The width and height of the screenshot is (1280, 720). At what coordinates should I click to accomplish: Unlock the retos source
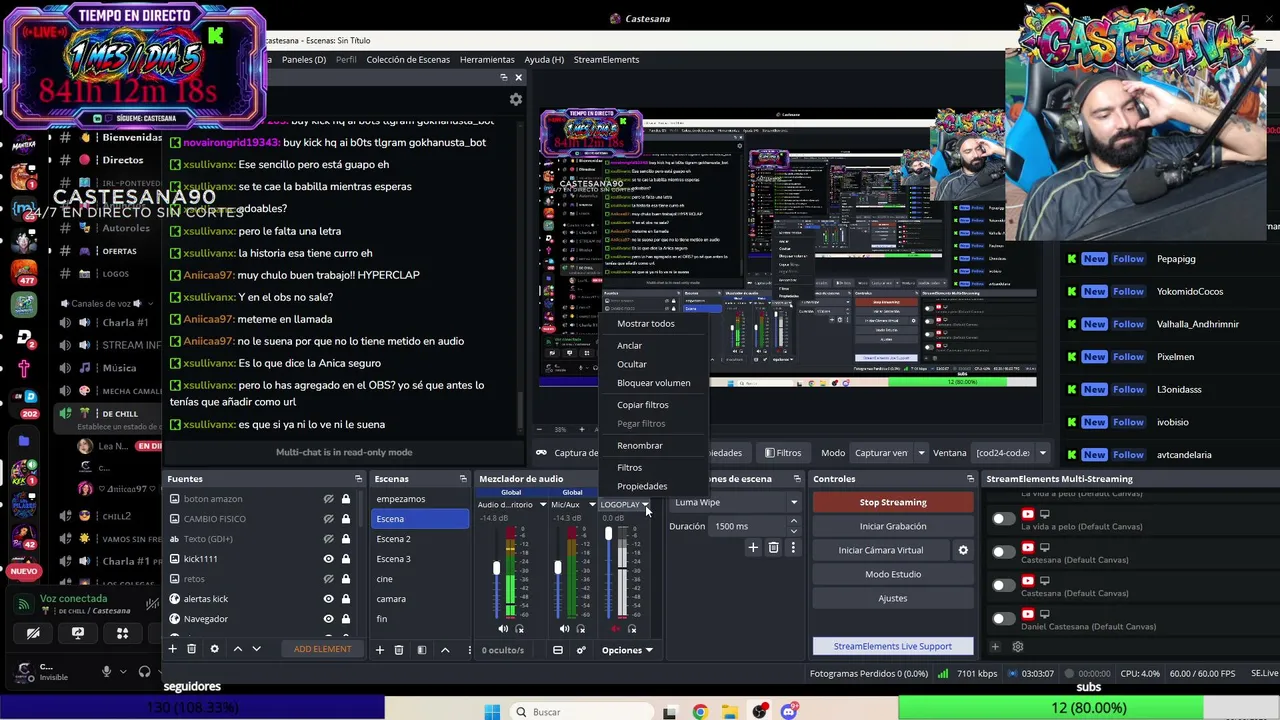click(x=346, y=579)
